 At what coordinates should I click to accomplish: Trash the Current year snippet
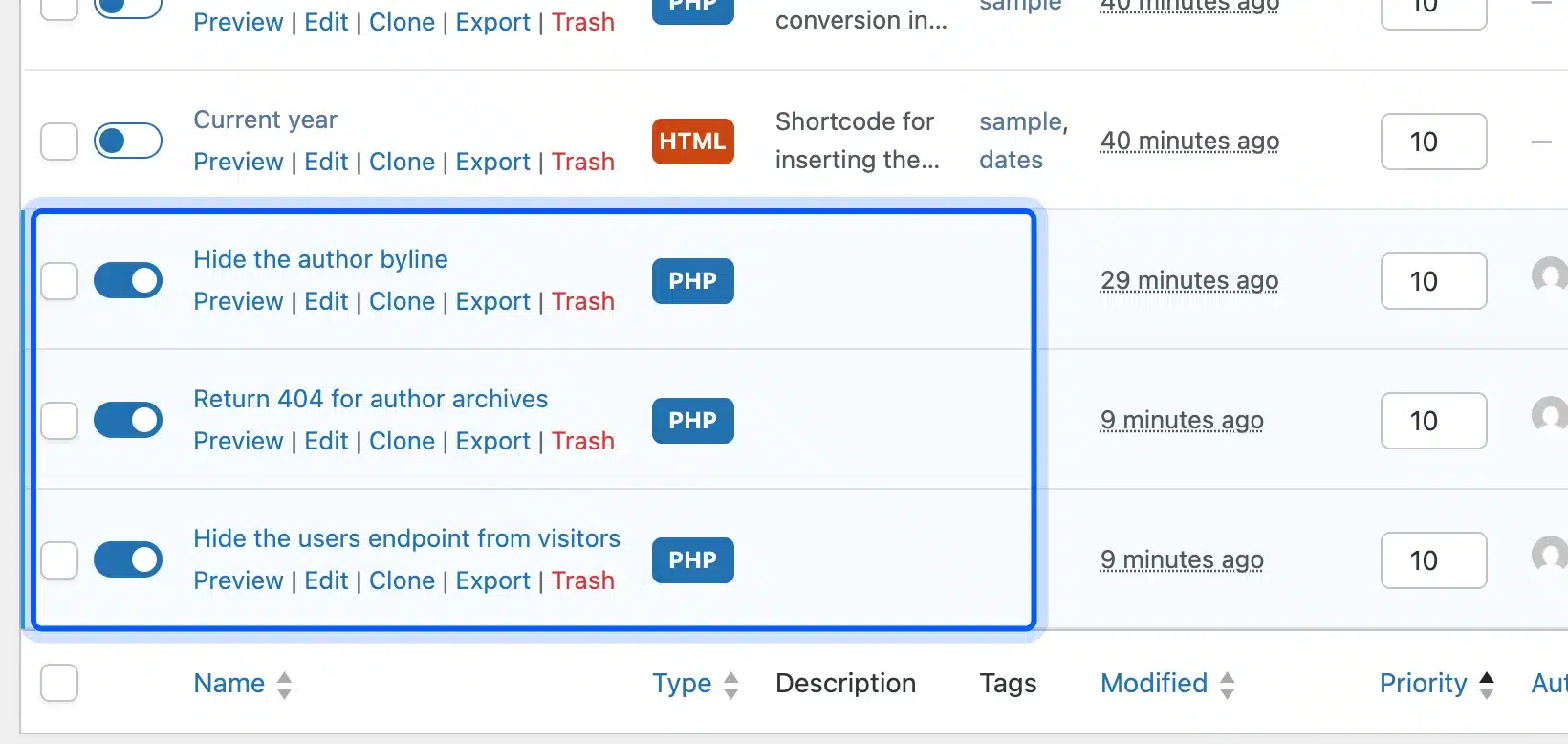(583, 162)
